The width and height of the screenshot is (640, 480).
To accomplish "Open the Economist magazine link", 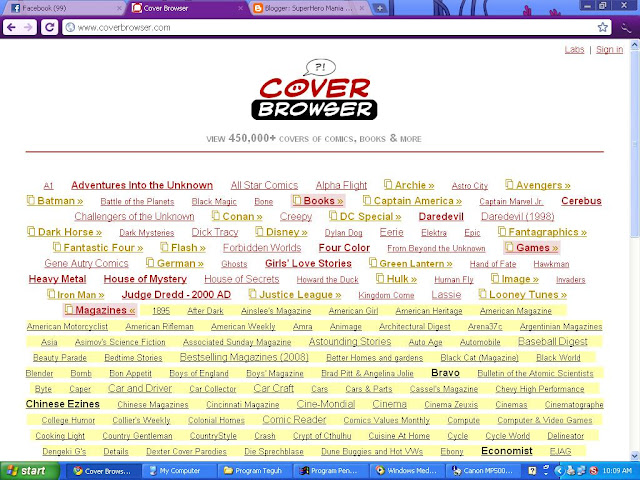I will click(507, 451).
